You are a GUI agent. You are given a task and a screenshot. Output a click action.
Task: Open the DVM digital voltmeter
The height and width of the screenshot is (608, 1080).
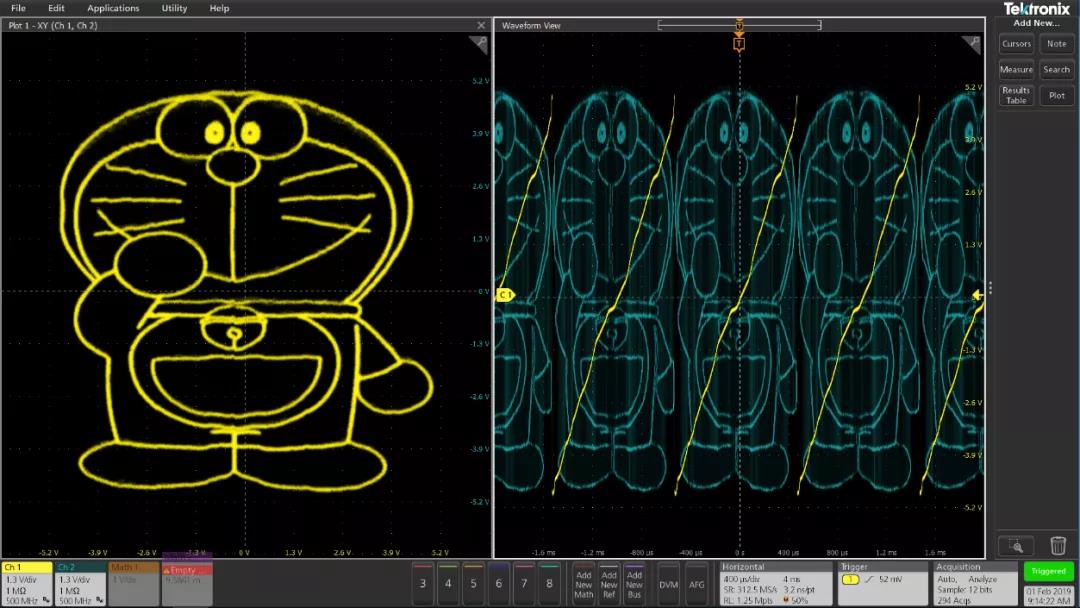[x=668, y=584]
